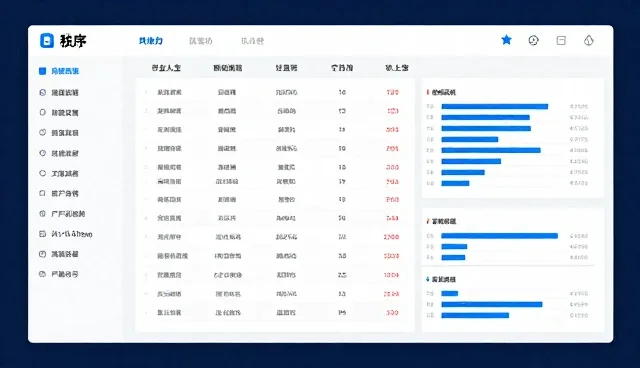Open the smiley face icon in header
The width and height of the screenshot is (640, 368).
(533, 40)
